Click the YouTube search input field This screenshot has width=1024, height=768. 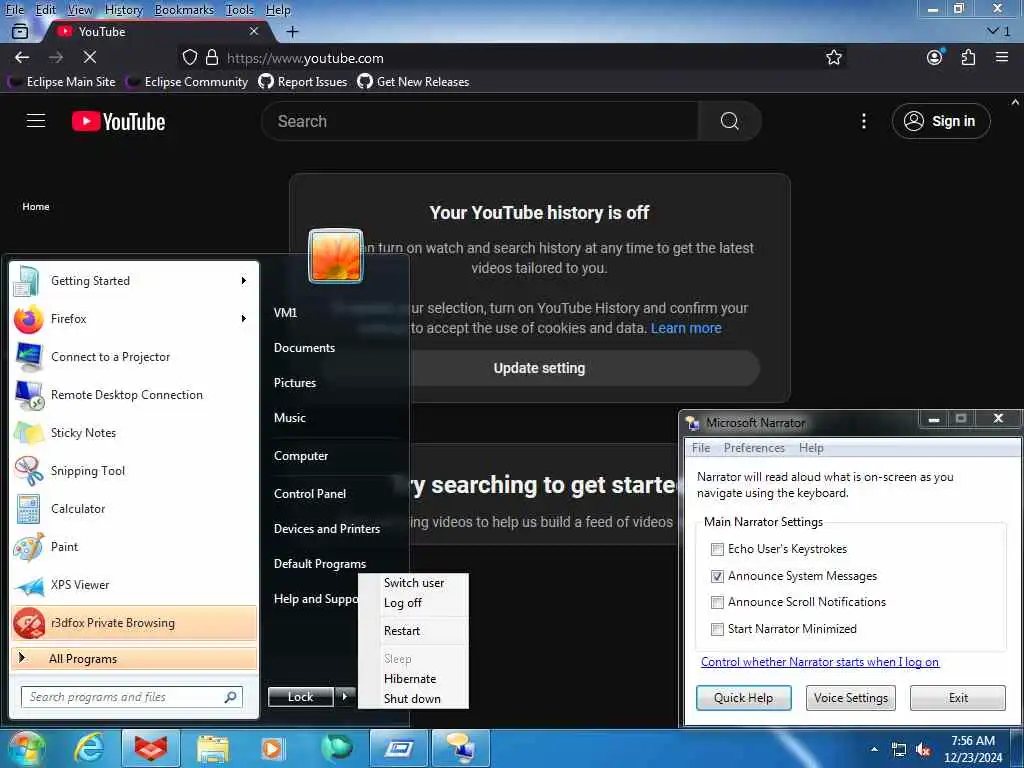(x=480, y=121)
